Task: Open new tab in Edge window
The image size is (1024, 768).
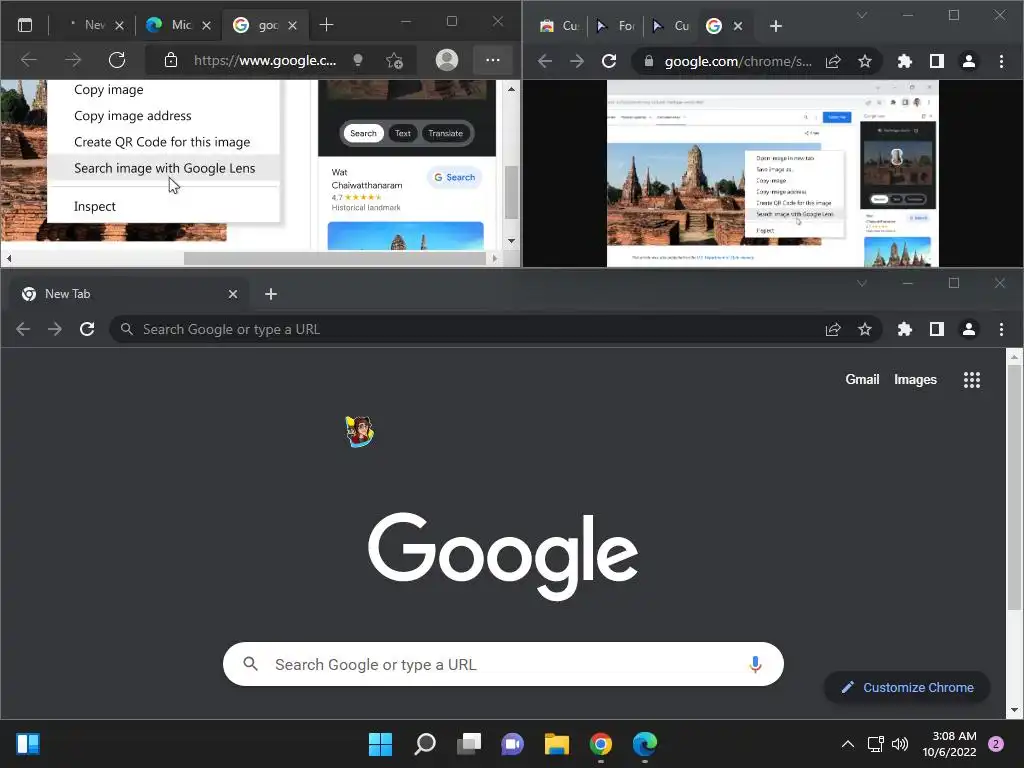Action: point(327,25)
